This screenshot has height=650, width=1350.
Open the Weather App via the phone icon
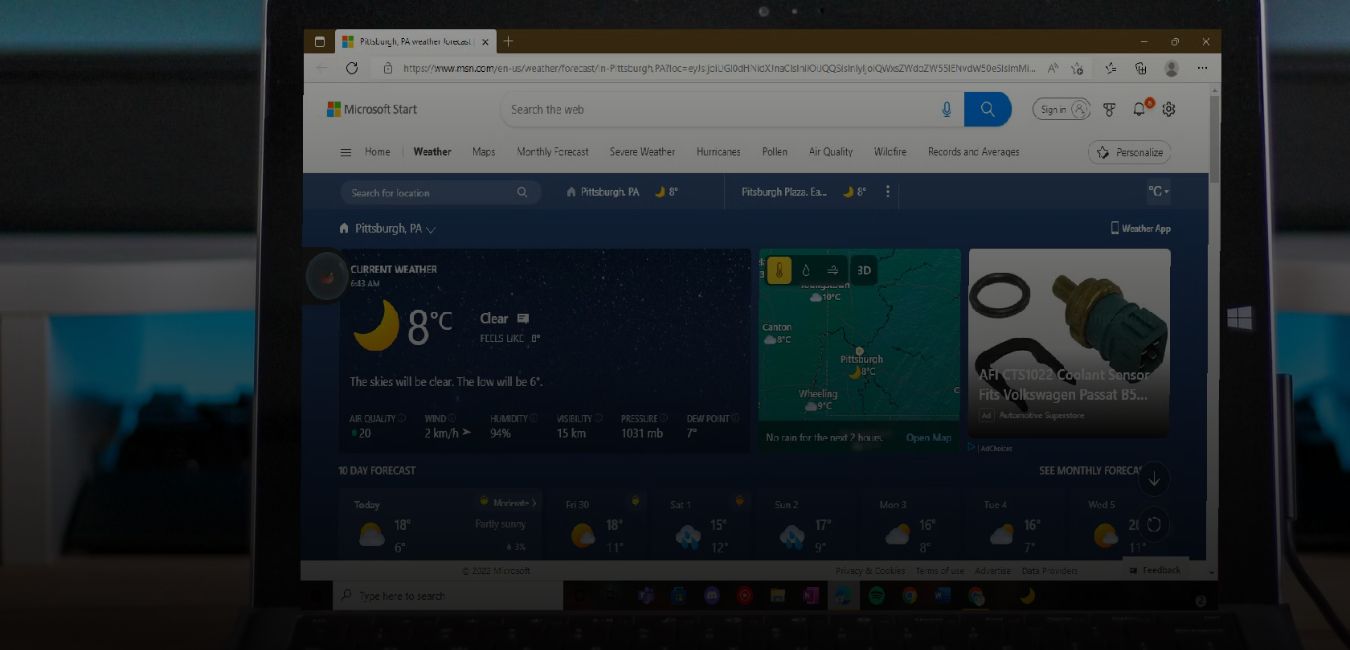click(1141, 228)
